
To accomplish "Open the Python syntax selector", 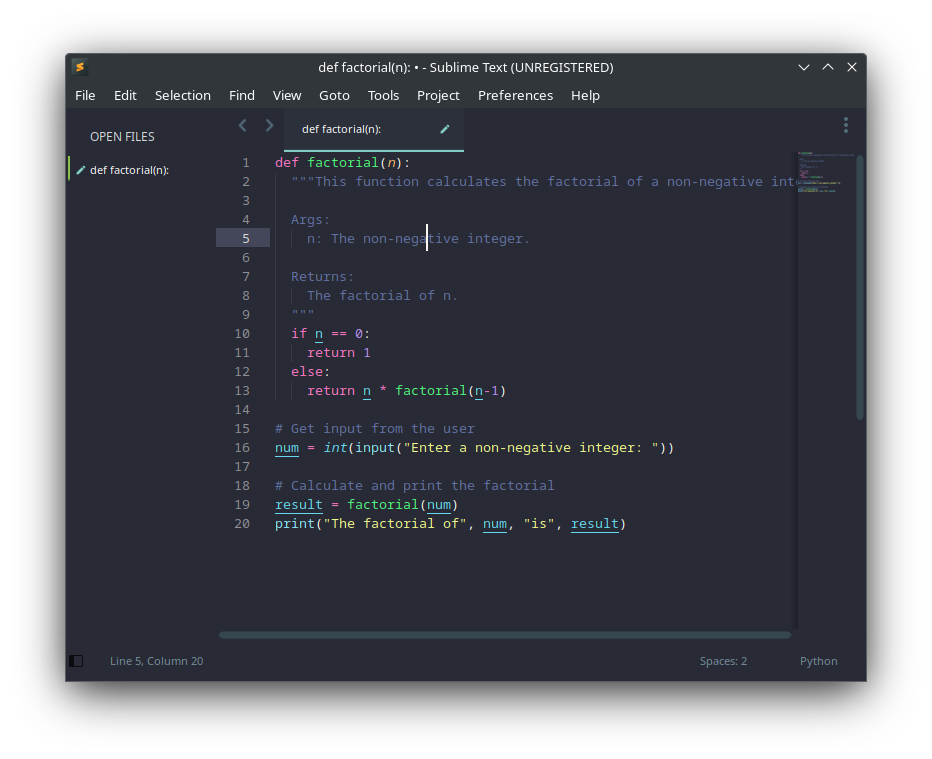I will click(818, 661).
